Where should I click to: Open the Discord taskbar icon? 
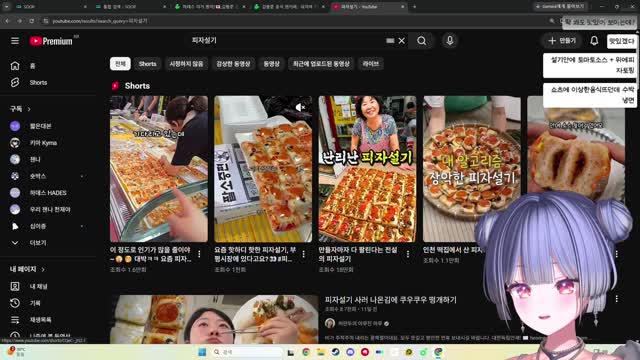(x=350, y=352)
